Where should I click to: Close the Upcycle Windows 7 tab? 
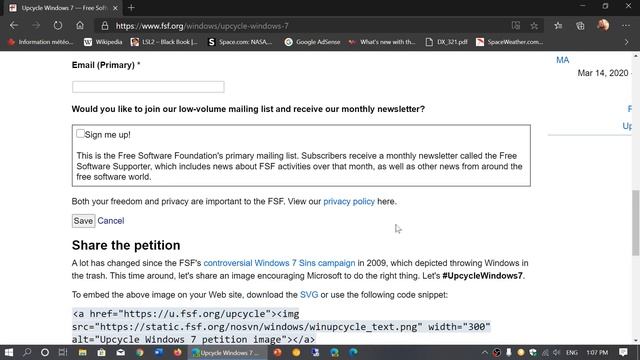(x=116, y=8)
